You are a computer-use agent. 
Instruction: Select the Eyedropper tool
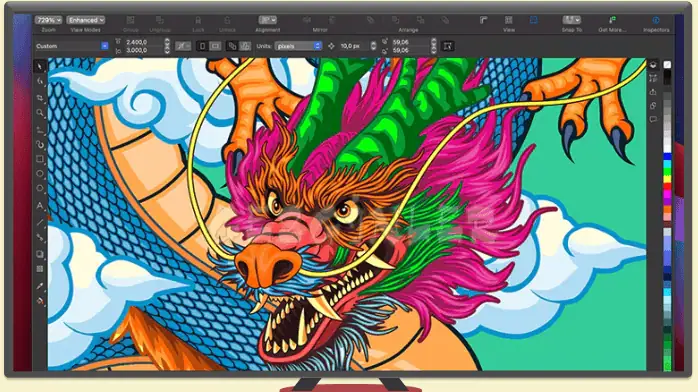(40, 286)
